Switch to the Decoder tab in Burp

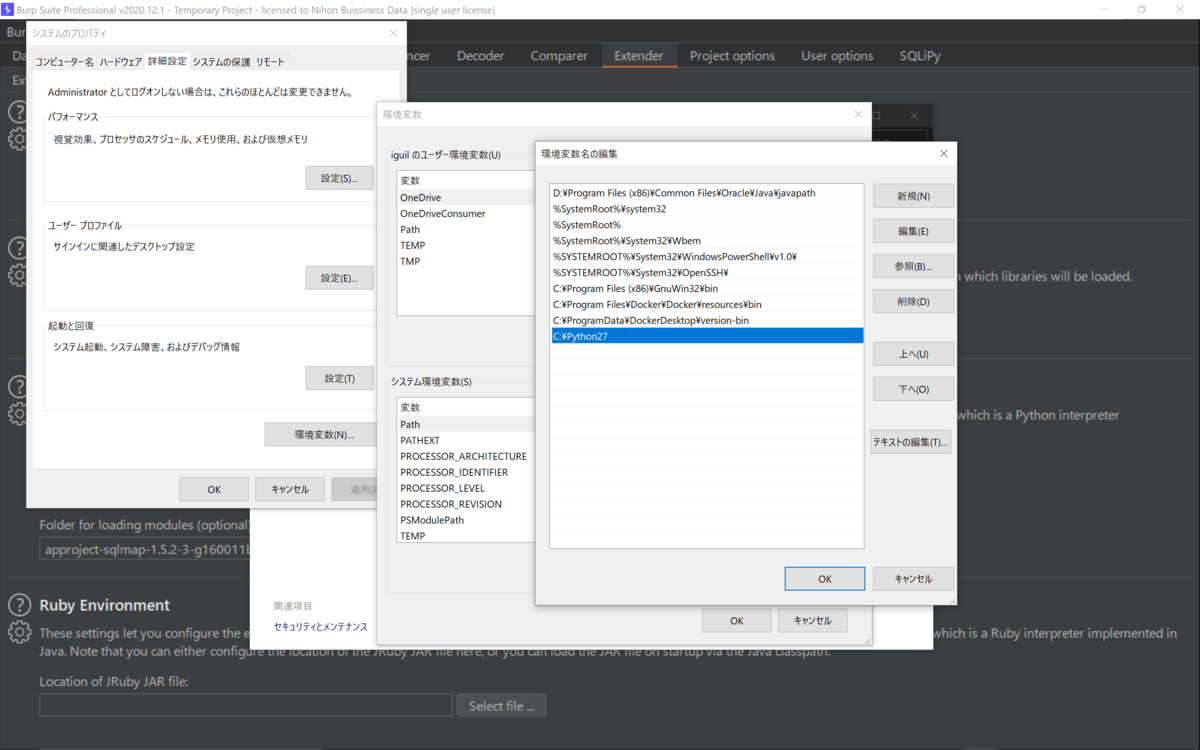tap(480, 56)
